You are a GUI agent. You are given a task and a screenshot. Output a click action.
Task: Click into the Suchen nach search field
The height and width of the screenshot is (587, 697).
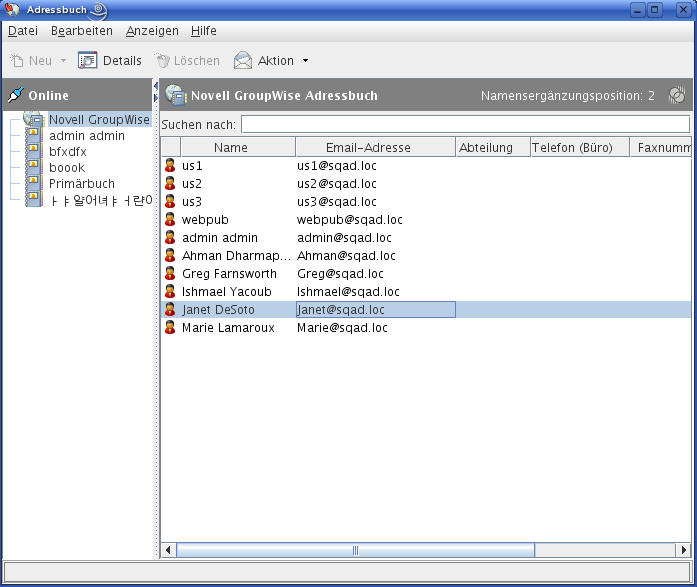[x=465, y=124]
